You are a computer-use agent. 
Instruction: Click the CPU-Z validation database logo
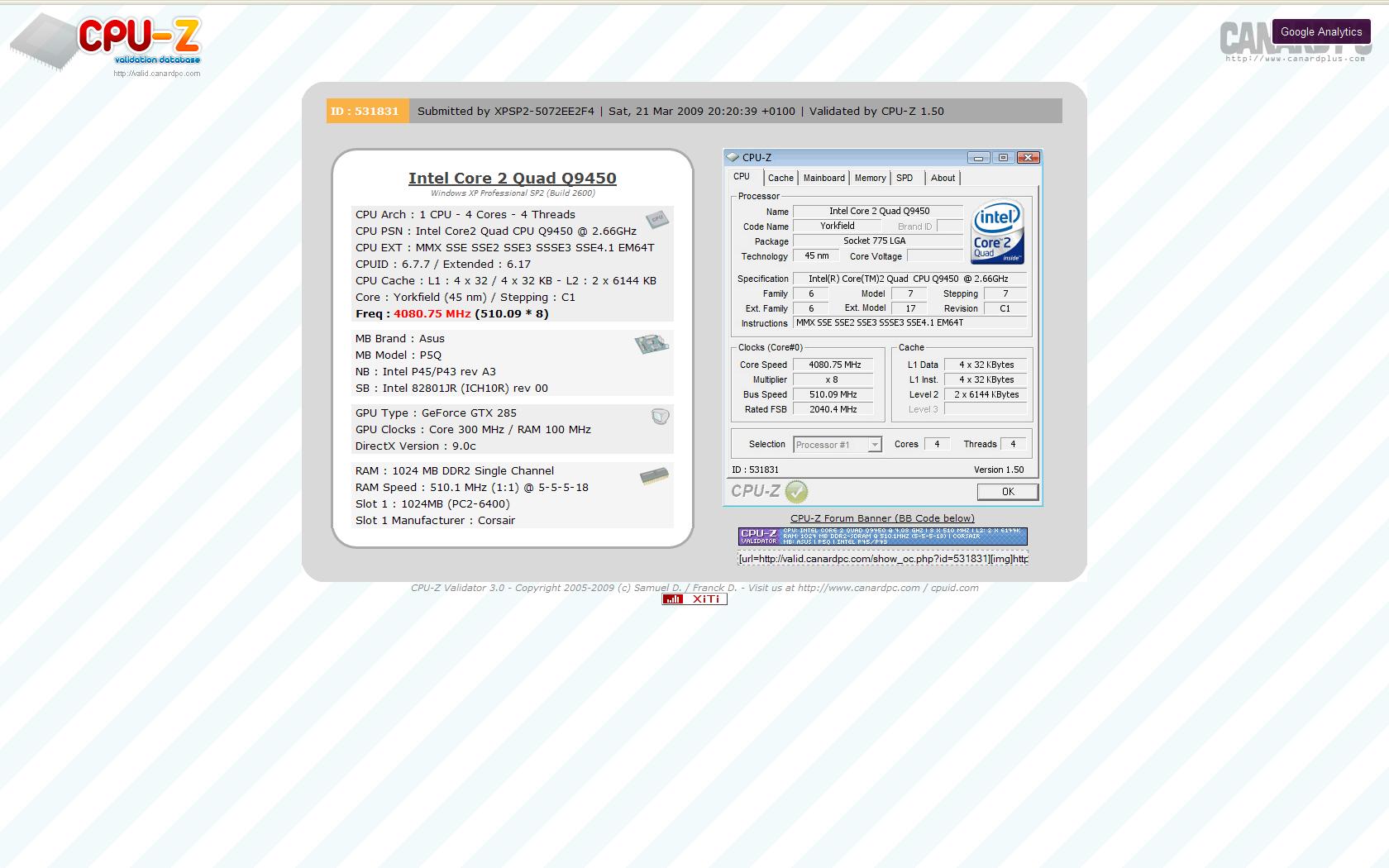pyautogui.click(x=106, y=43)
